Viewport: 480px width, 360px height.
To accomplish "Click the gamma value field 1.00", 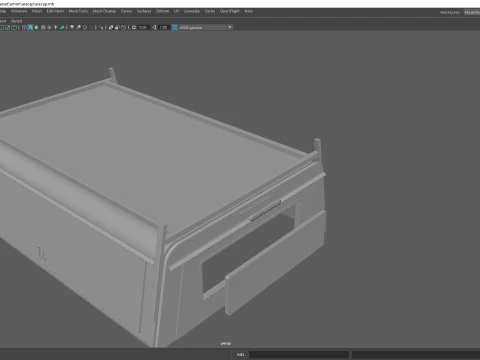I will [163, 27].
